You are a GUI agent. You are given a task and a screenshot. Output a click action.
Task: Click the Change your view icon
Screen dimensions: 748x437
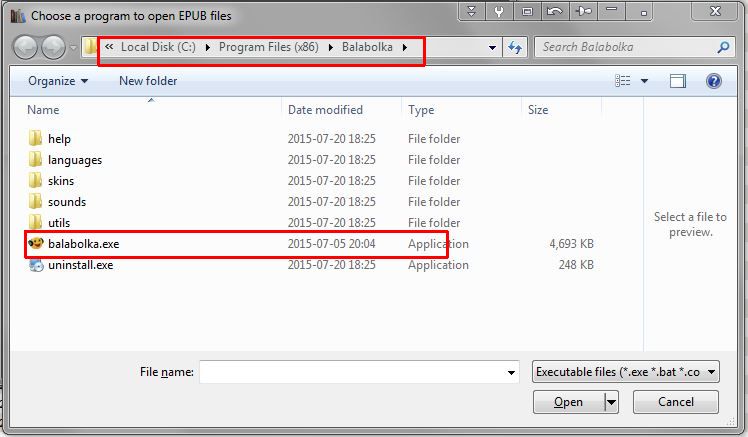pos(623,81)
